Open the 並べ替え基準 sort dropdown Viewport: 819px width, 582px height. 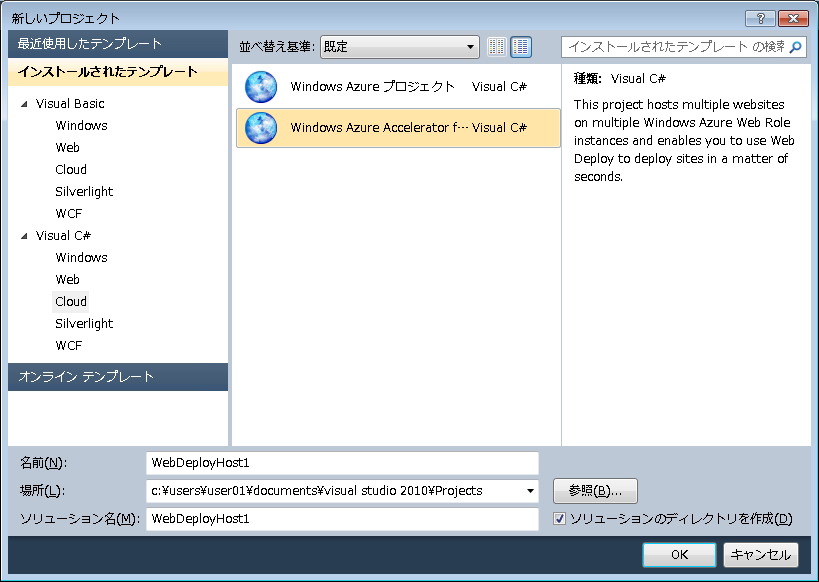point(400,47)
